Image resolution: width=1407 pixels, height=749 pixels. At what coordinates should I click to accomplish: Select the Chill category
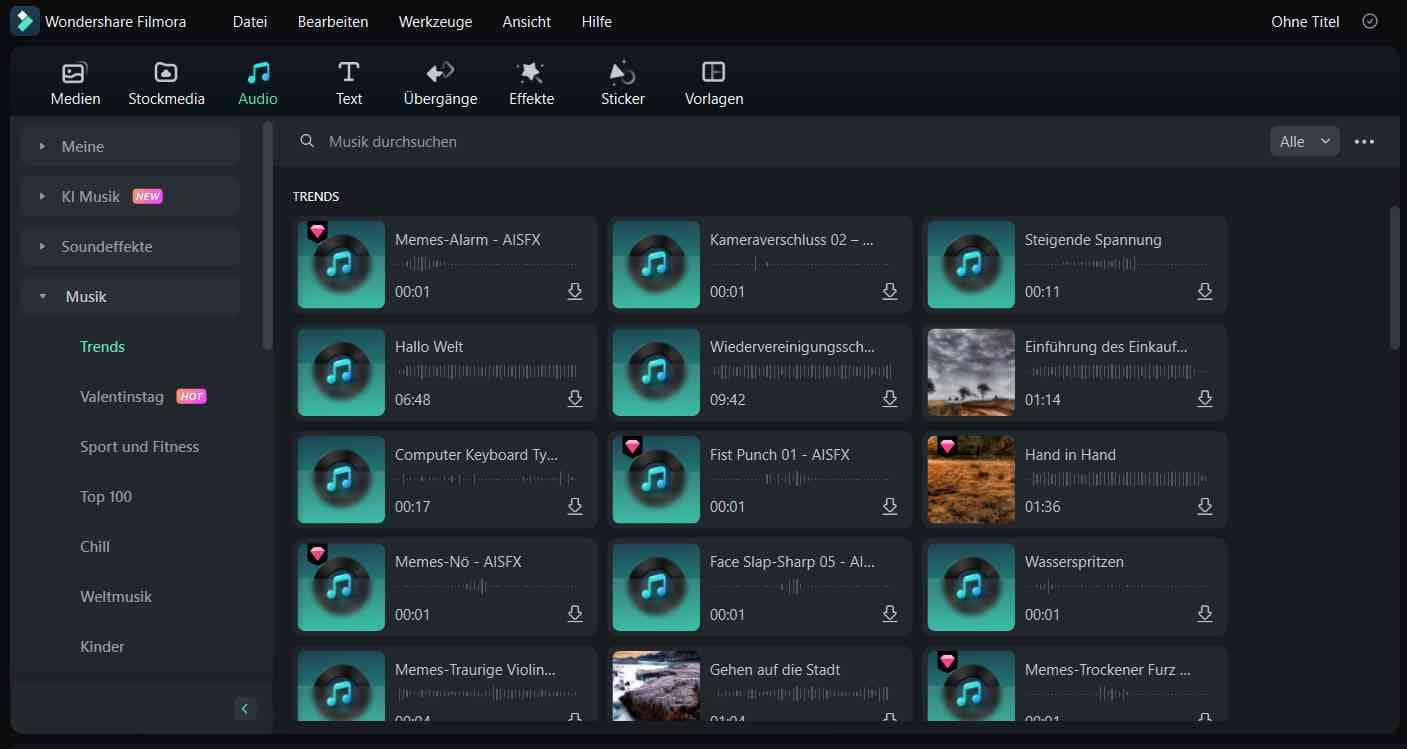95,546
